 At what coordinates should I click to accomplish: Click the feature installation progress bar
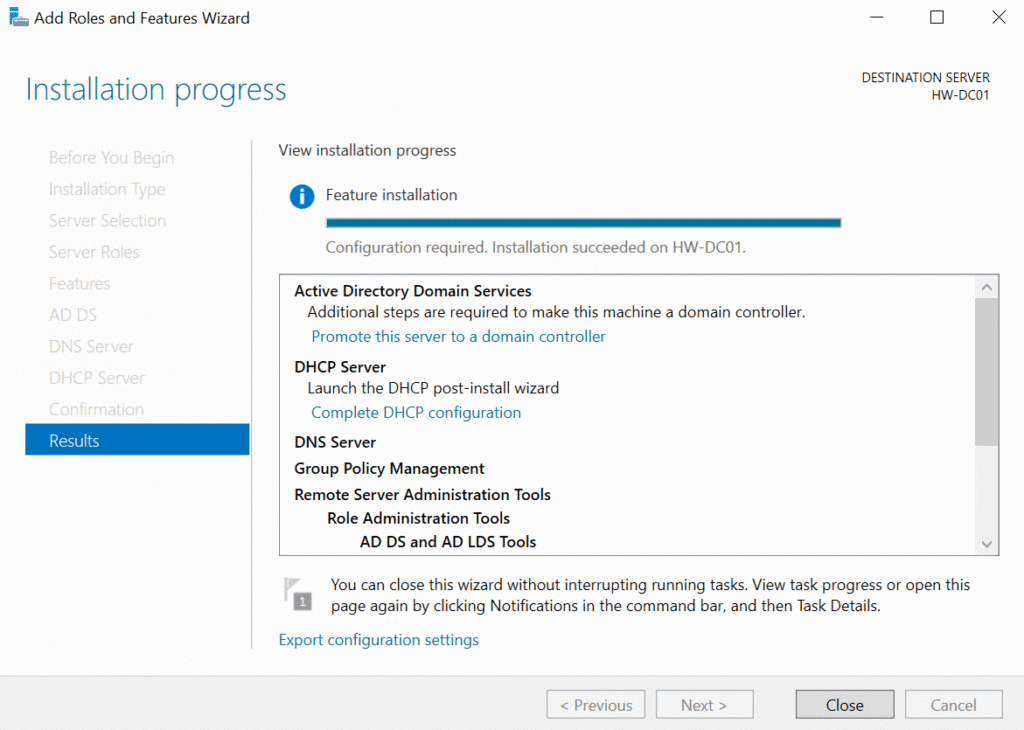583,223
